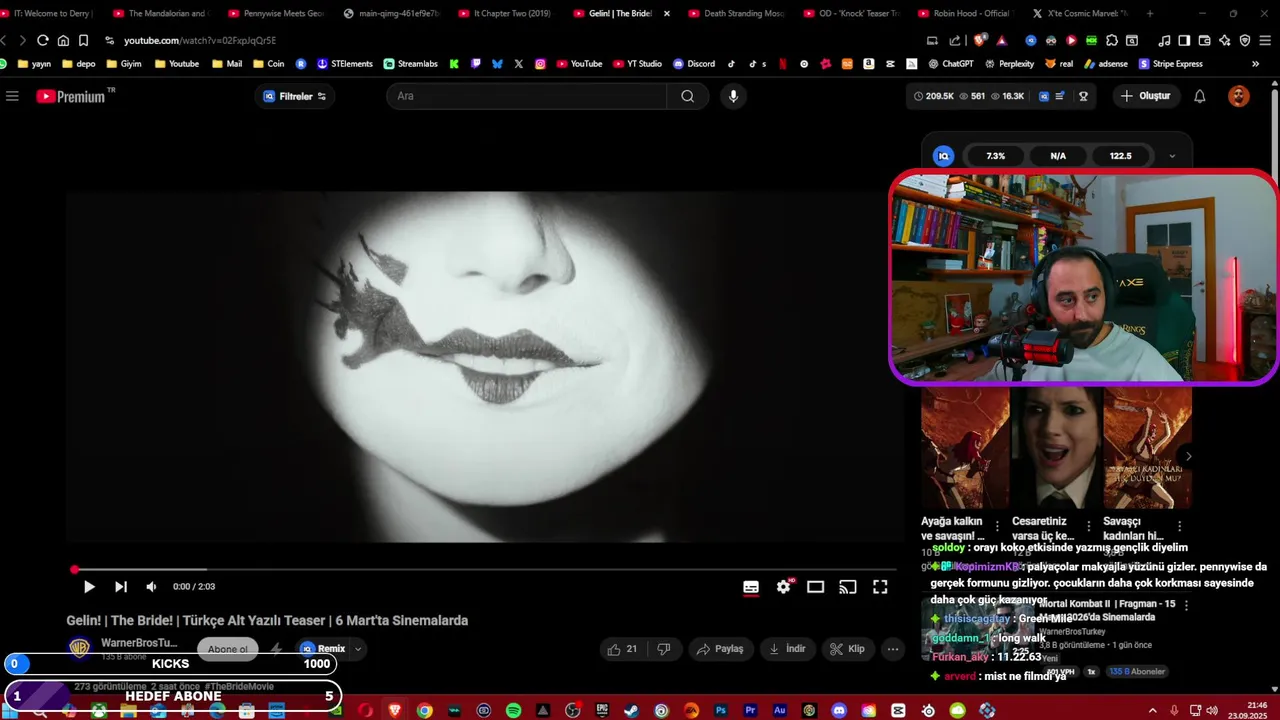
Task: Open the 'Coin' bookmarks folder
Action: 269,64
